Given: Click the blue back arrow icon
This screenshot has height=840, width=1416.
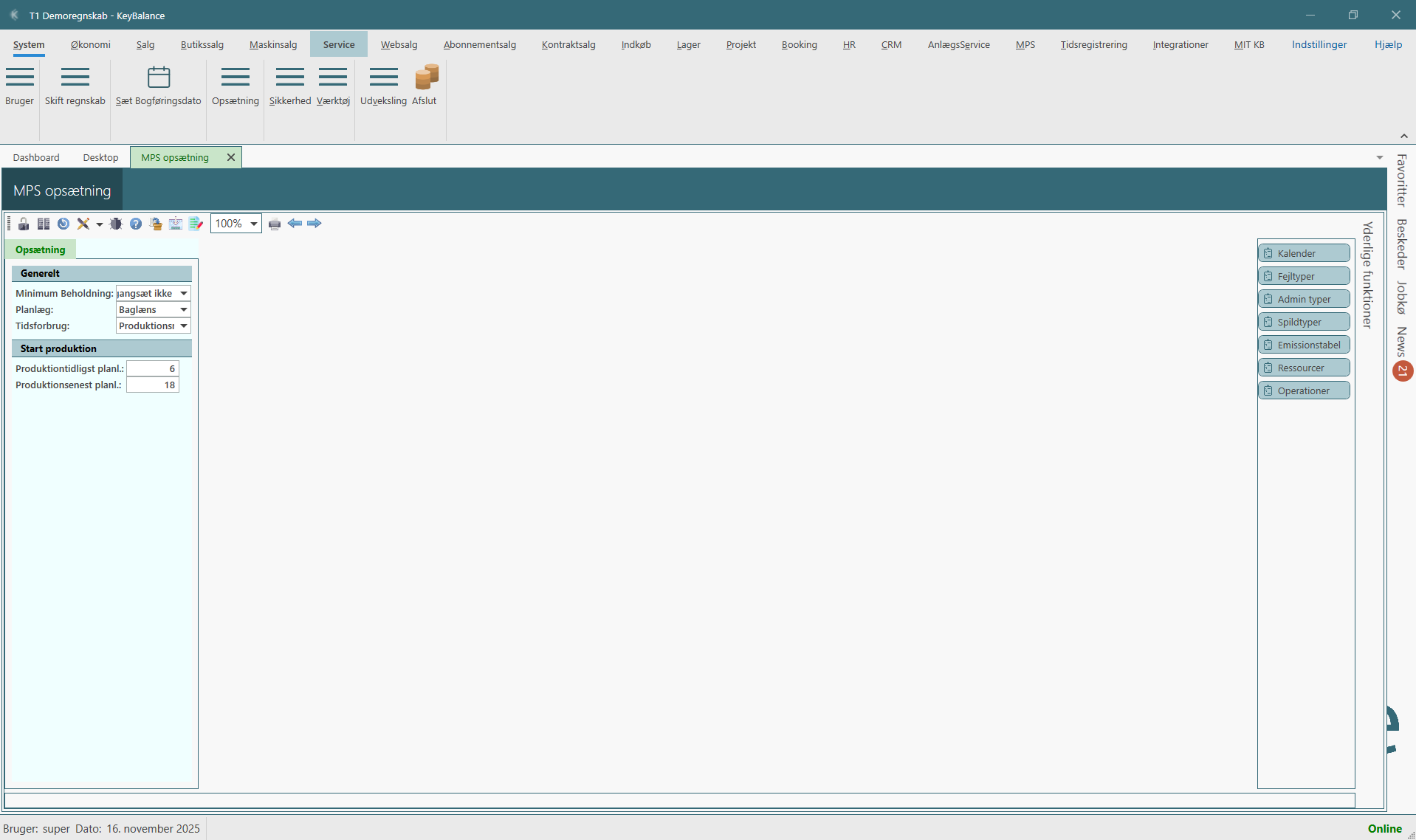Looking at the screenshot, I should pyautogui.click(x=295, y=224).
